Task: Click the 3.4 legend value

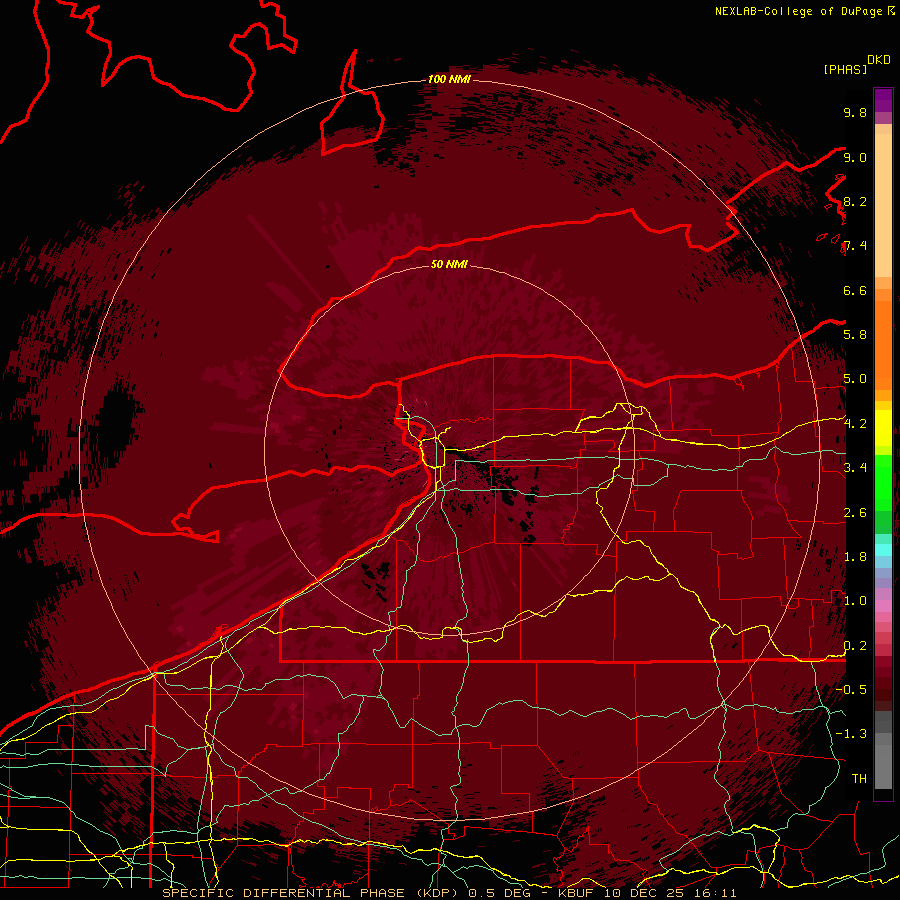Action: [x=855, y=467]
